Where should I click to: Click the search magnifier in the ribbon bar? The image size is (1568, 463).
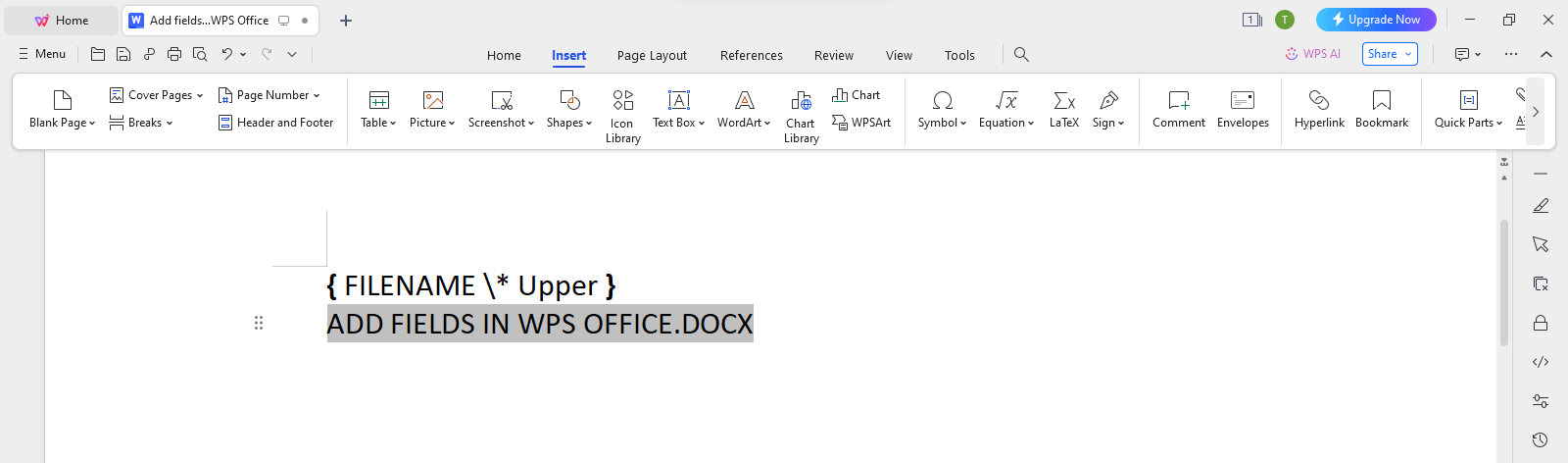point(1021,54)
